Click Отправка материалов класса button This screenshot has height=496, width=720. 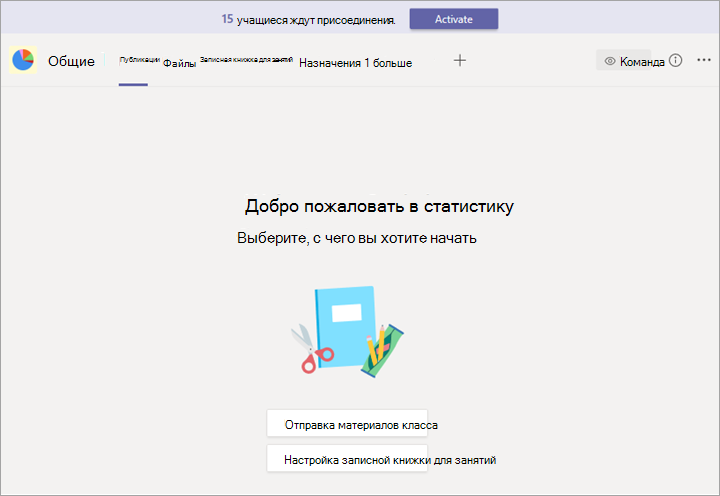(x=347, y=423)
